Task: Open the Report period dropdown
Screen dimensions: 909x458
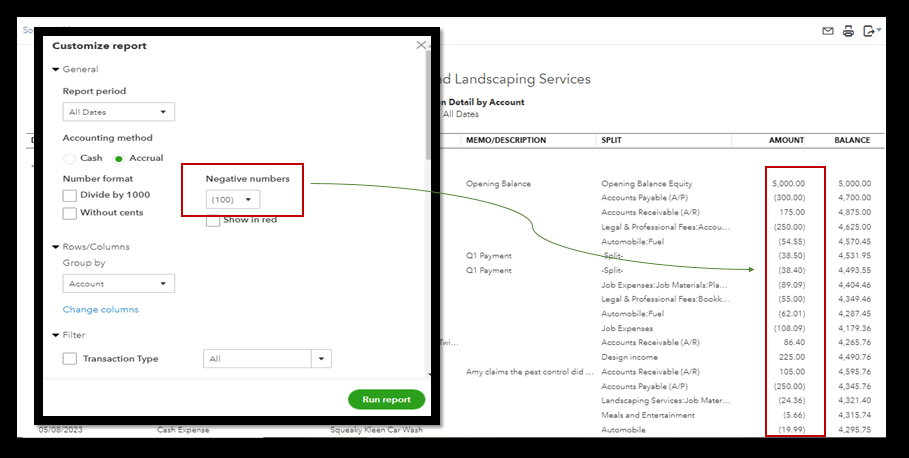Action: (x=118, y=112)
